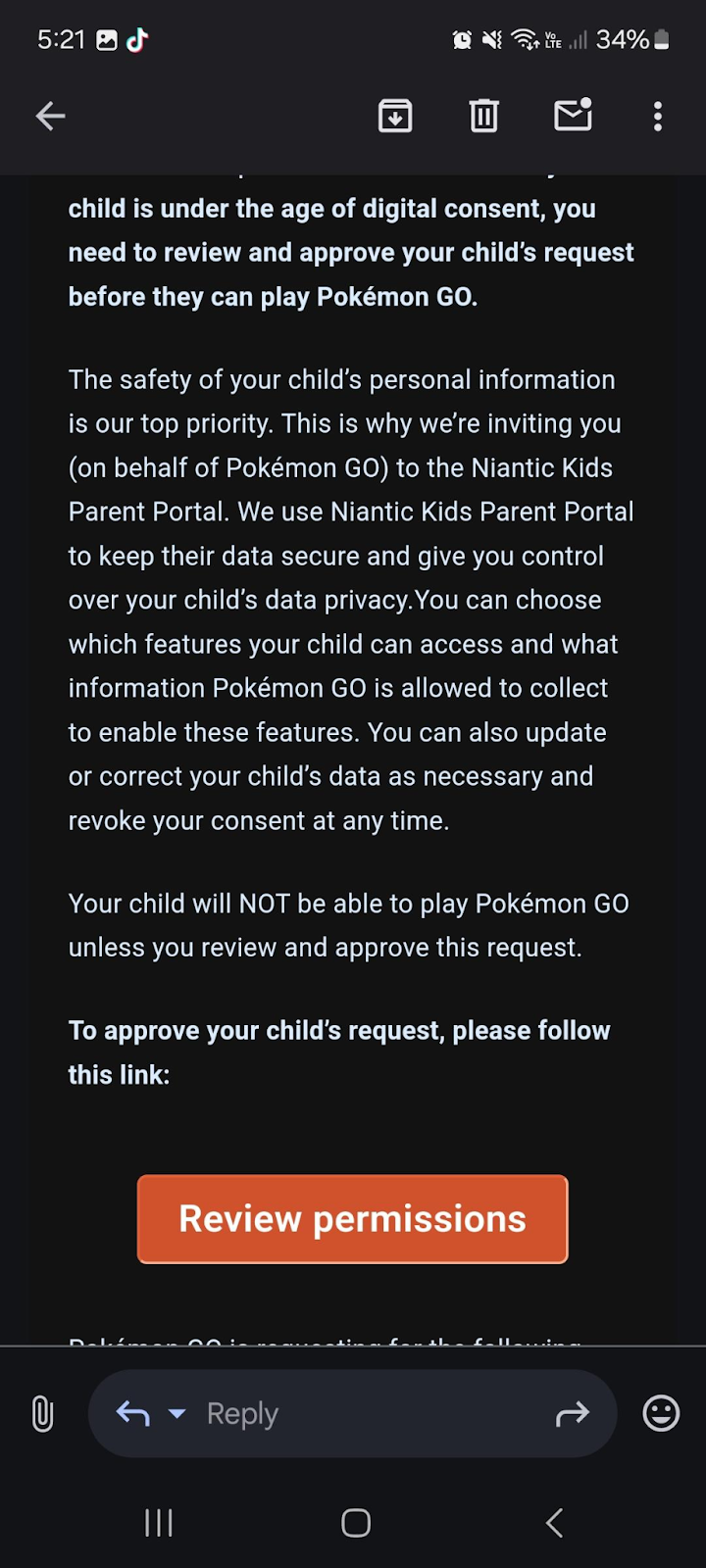Tap the image notification icon

(x=107, y=40)
